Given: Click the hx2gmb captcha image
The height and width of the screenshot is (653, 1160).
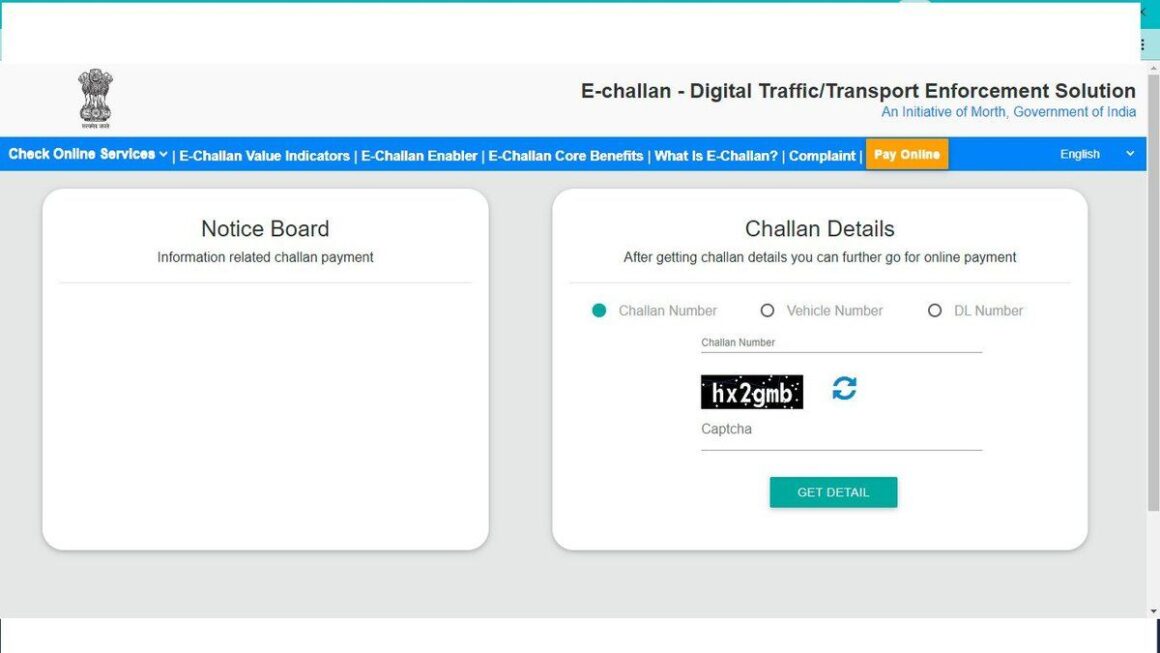Looking at the screenshot, I should (x=751, y=390).
